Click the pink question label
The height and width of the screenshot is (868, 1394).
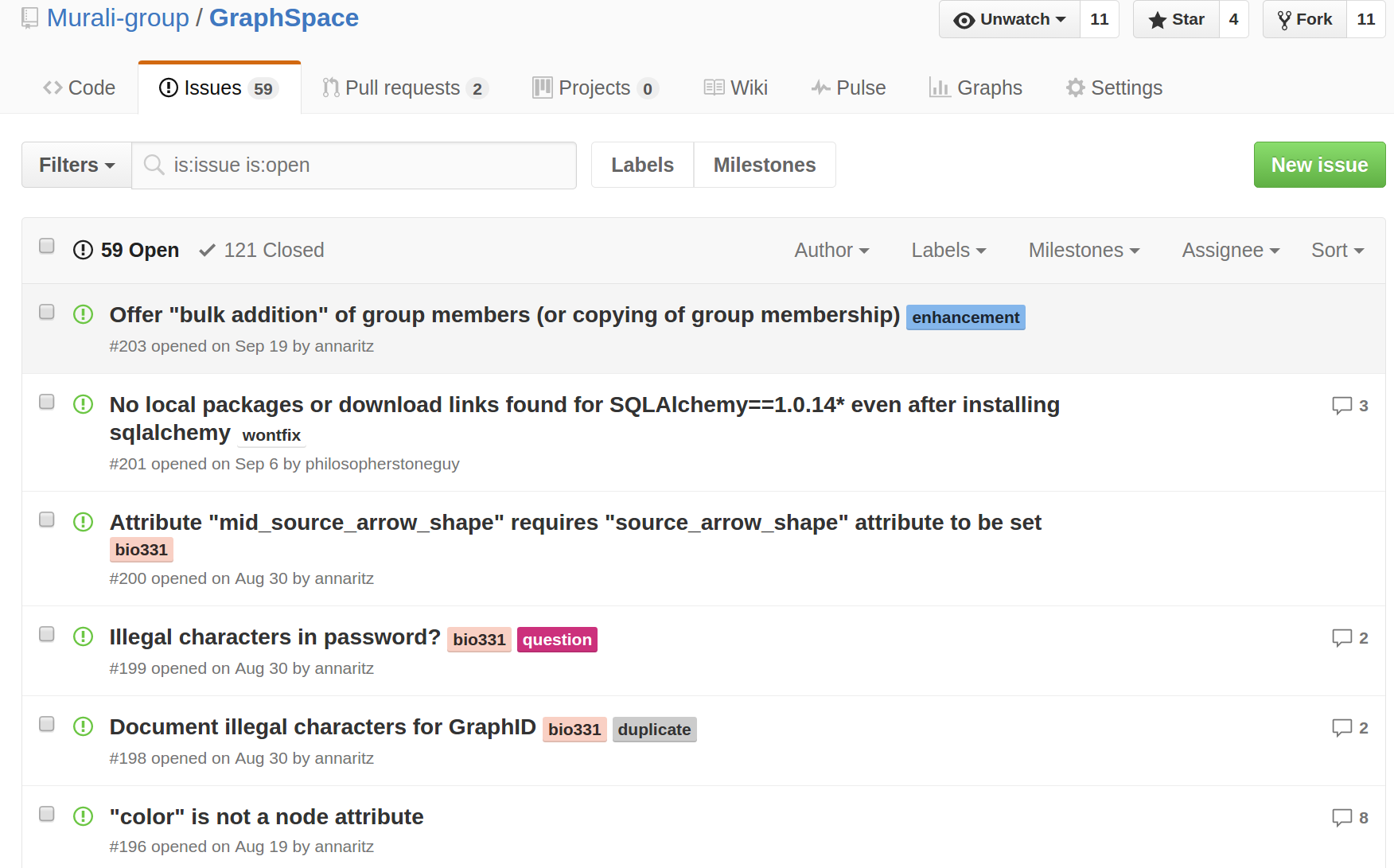pos(557,640)
